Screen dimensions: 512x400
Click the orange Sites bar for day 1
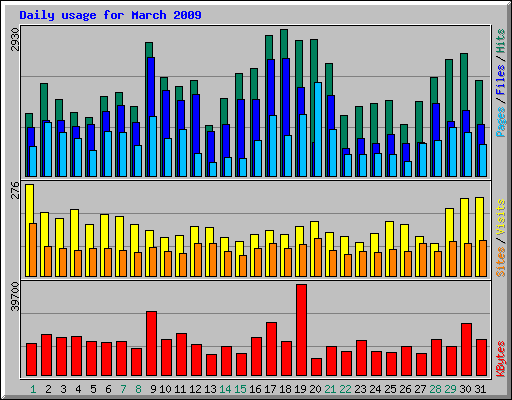33,250
